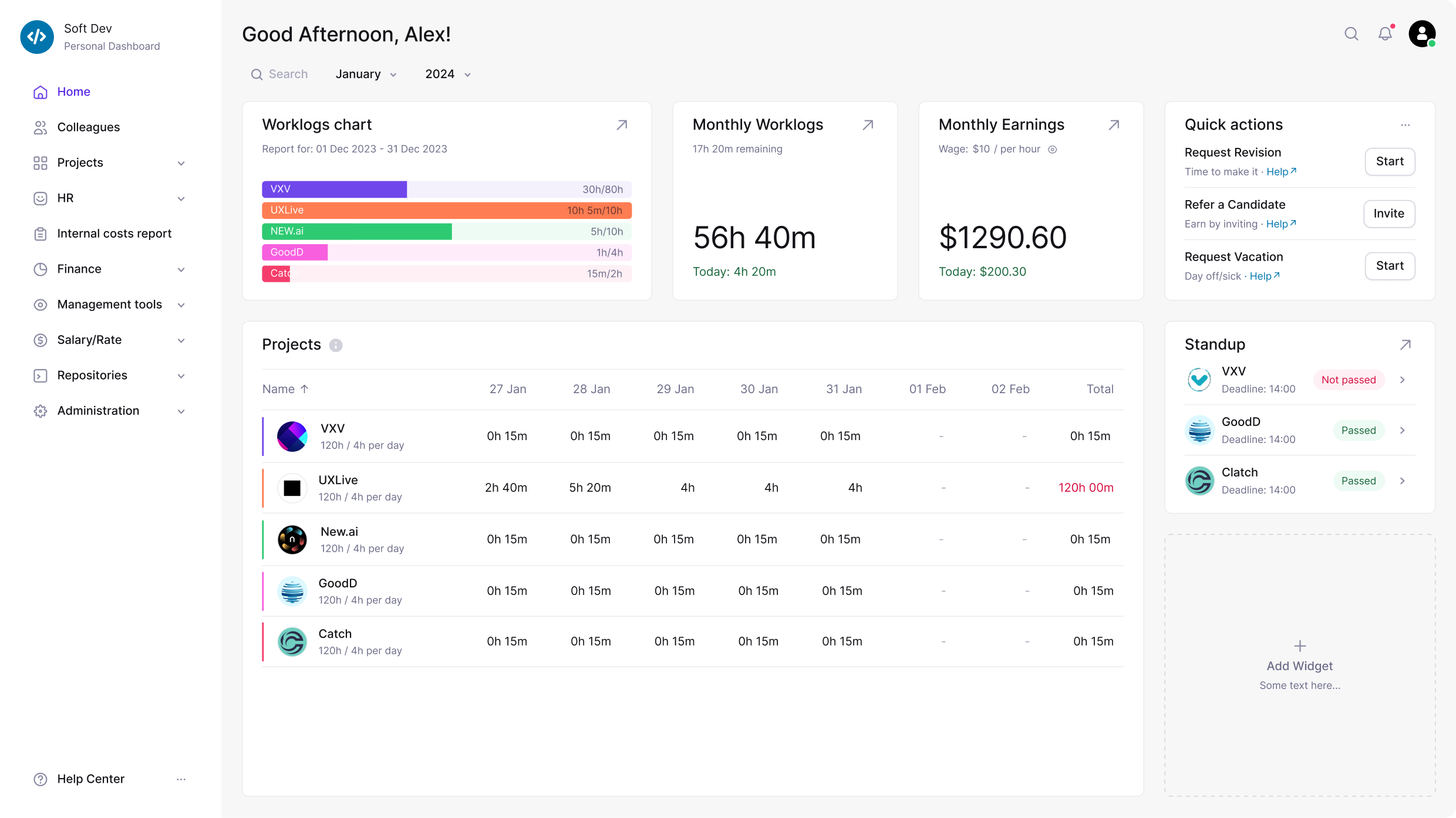Click Add Widget placeholder area

click(1299, 665)
